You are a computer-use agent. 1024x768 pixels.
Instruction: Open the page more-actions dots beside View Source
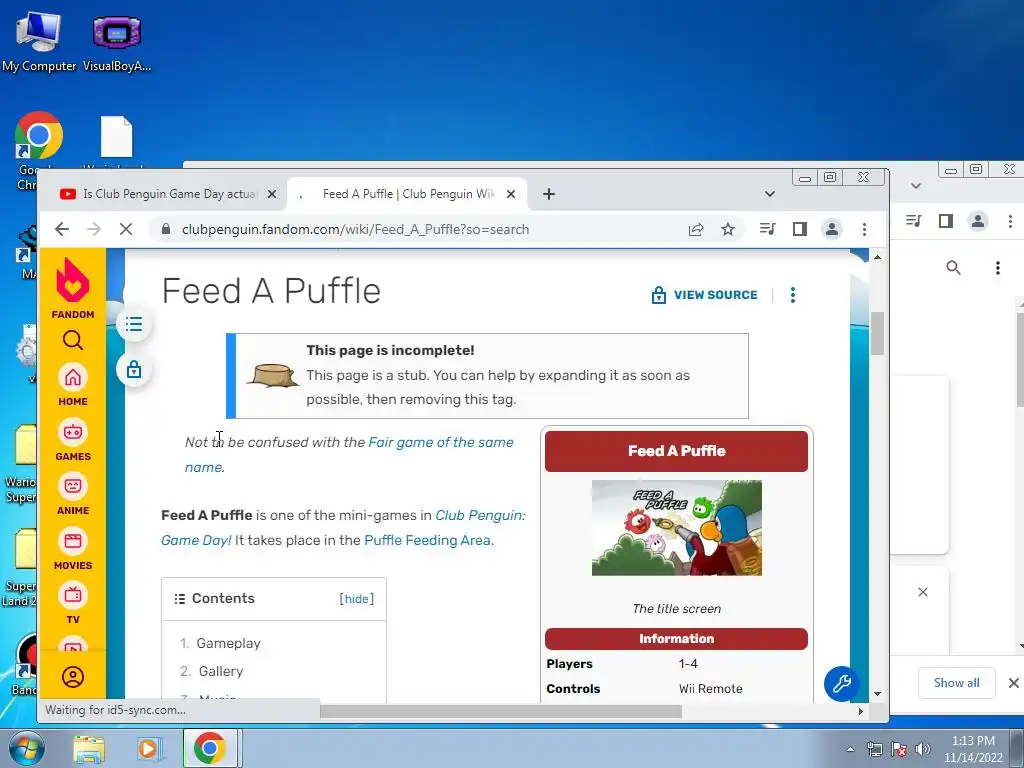coord(793,295)
